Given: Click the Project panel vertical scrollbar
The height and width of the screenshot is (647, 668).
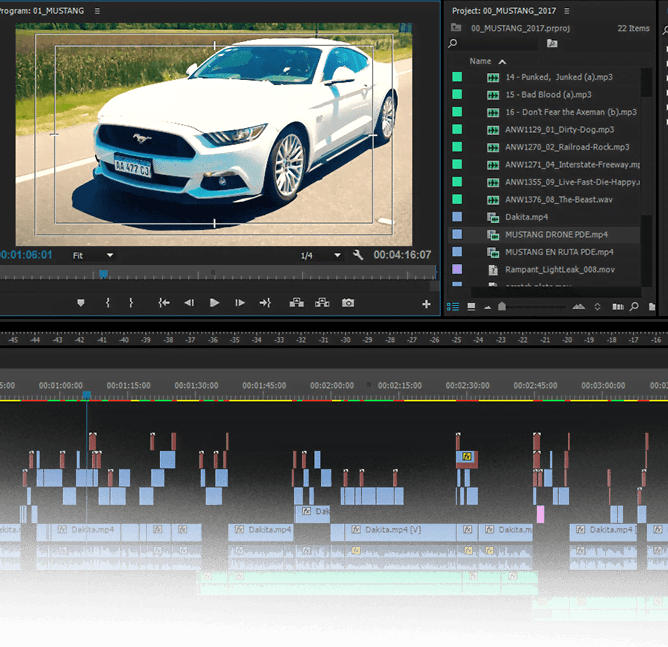Looking at the screenshot, I should (x=646, y=177).
